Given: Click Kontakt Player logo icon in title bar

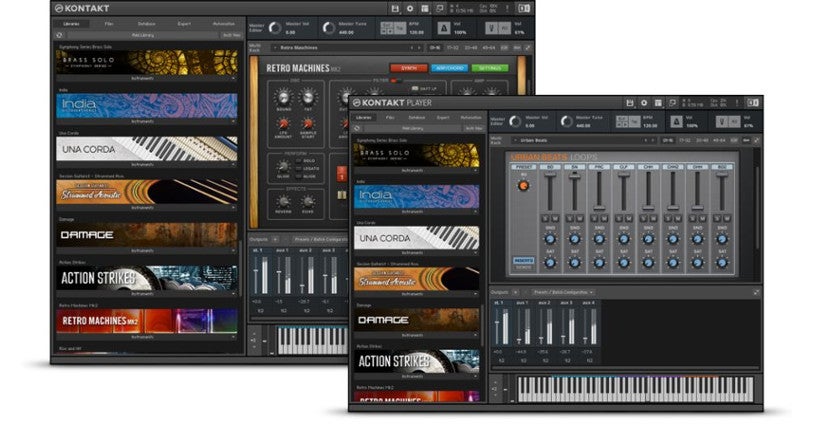Looking at the screenshot, I should pyautogui.click(x=356, y=103).
